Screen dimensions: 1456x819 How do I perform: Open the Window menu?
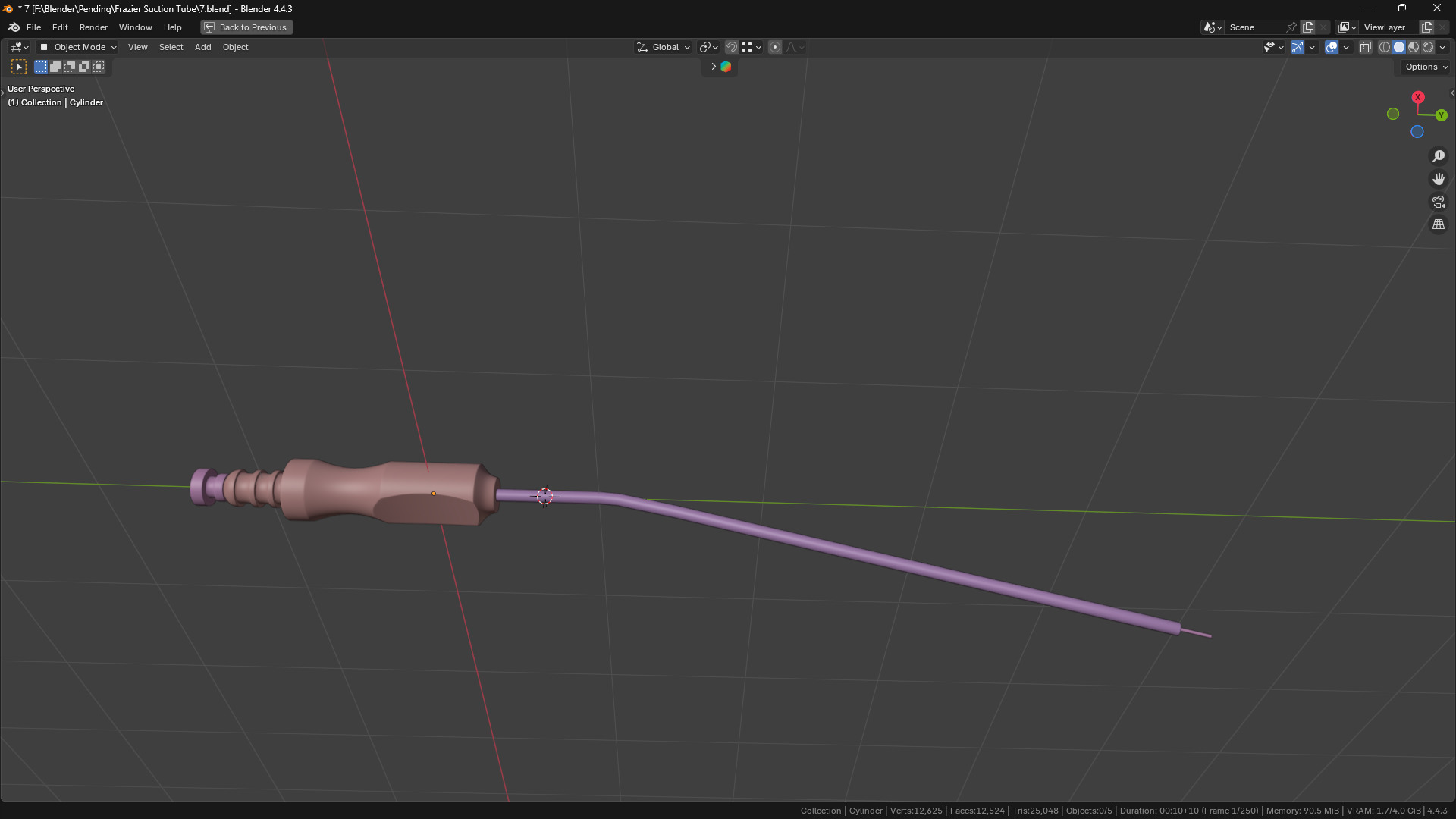135,27
